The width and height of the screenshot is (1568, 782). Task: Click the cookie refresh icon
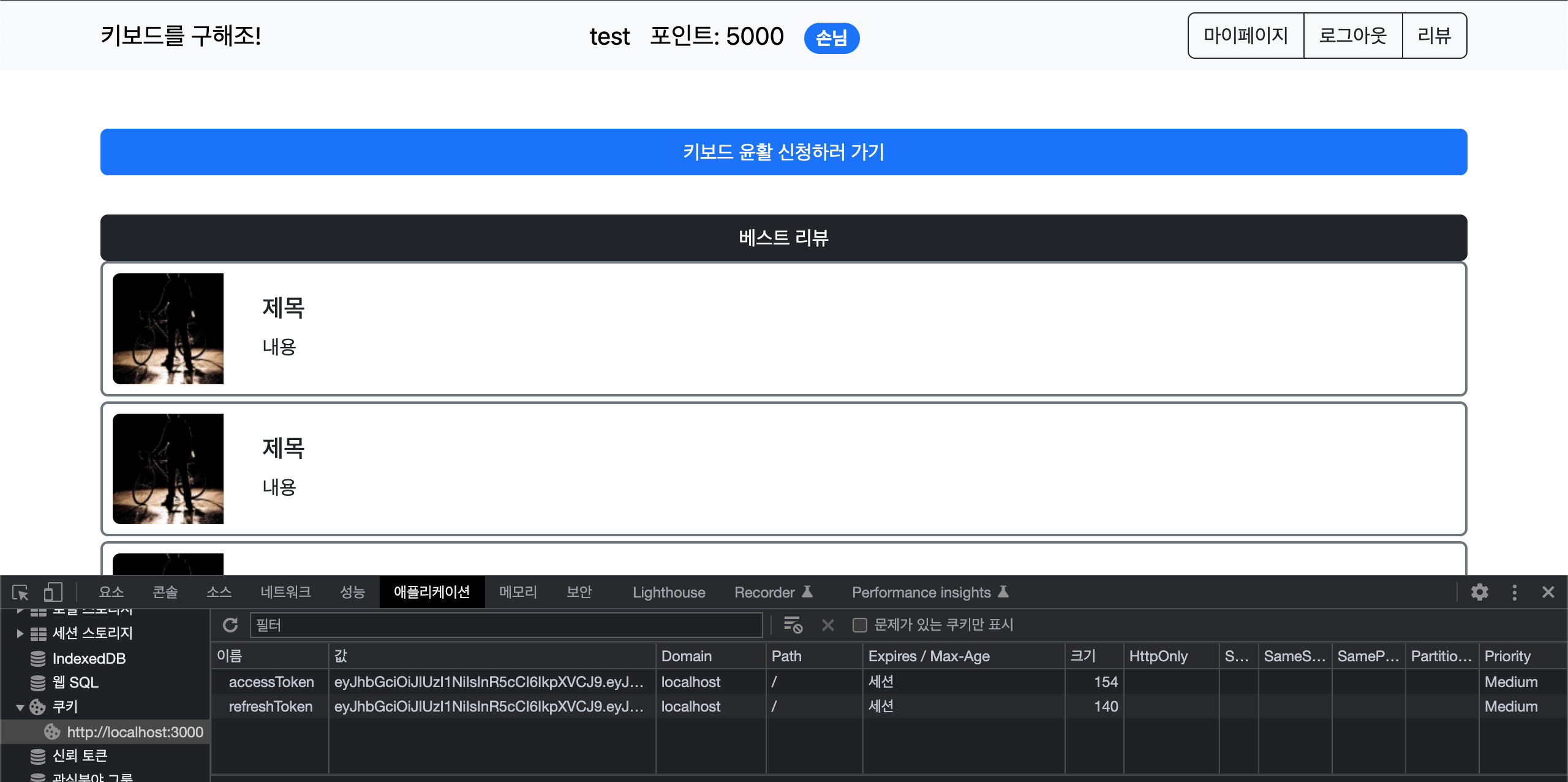(x=230, y=625)
